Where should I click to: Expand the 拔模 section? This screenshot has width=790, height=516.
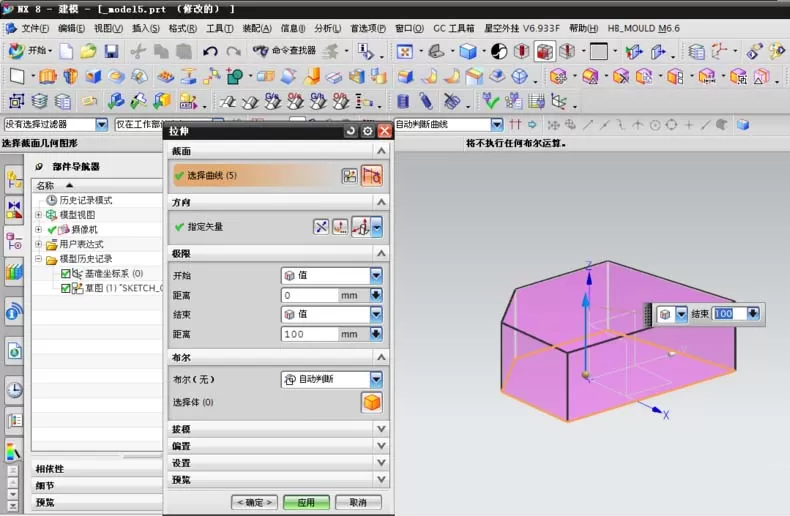click(x=279, y=429)
